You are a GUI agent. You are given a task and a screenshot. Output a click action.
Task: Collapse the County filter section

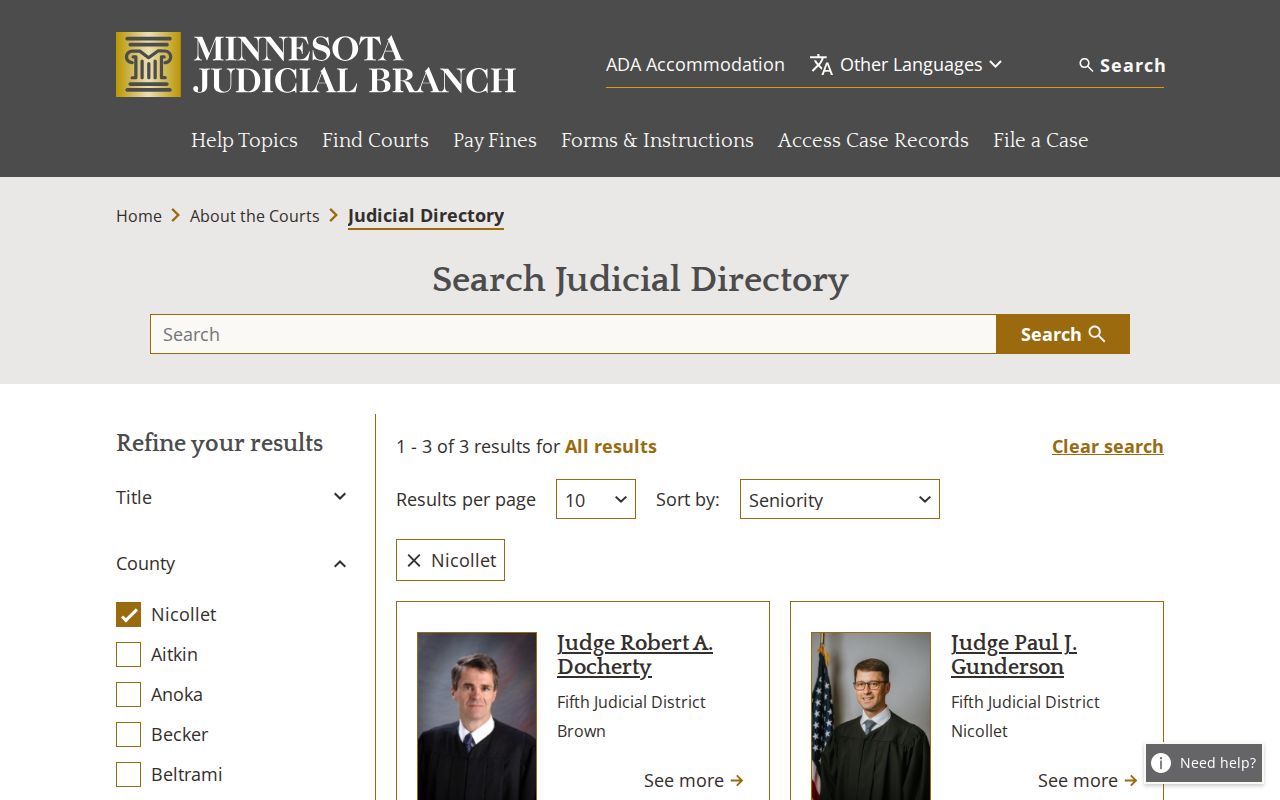pos(232,563)
